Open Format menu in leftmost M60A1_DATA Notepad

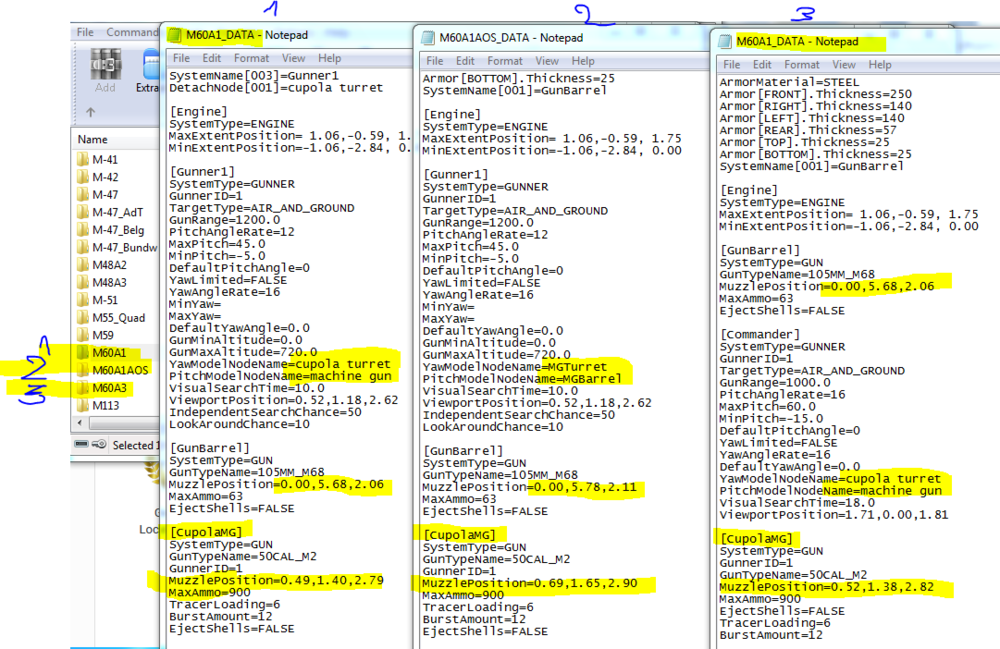pos(251,58)
